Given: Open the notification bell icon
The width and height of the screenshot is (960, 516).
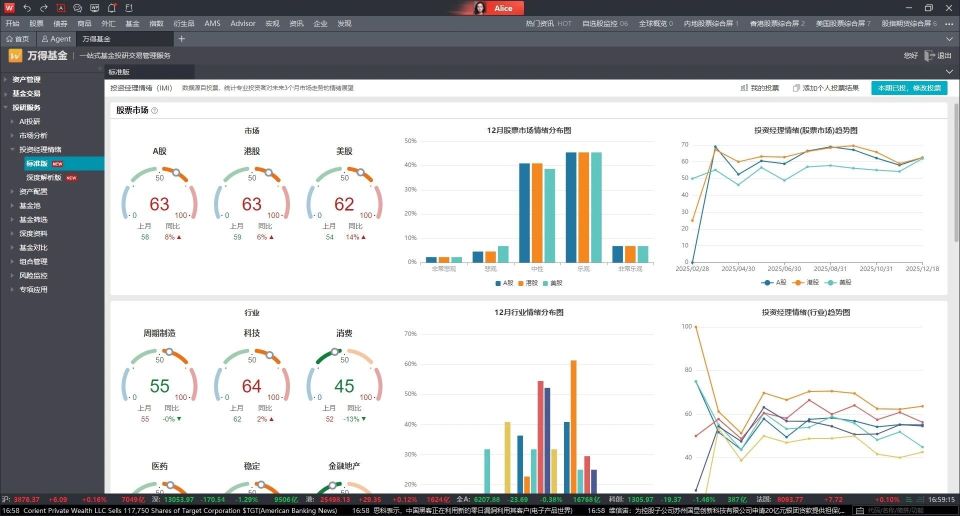Looking at the screenshot, I should (111, 8).
